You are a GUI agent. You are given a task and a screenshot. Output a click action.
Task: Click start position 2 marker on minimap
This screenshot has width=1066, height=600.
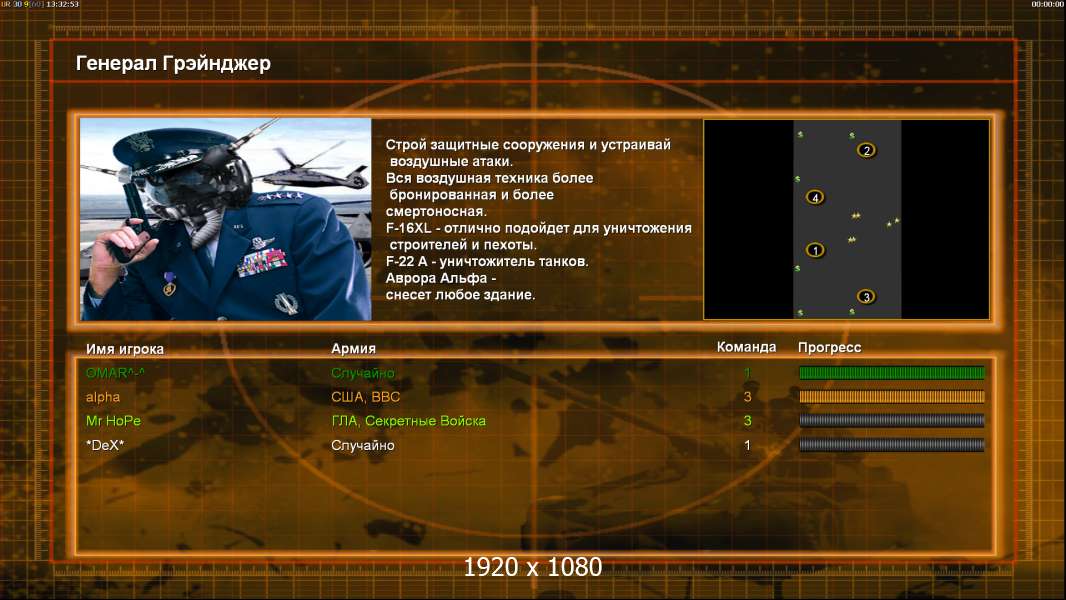tap(865, 150)
